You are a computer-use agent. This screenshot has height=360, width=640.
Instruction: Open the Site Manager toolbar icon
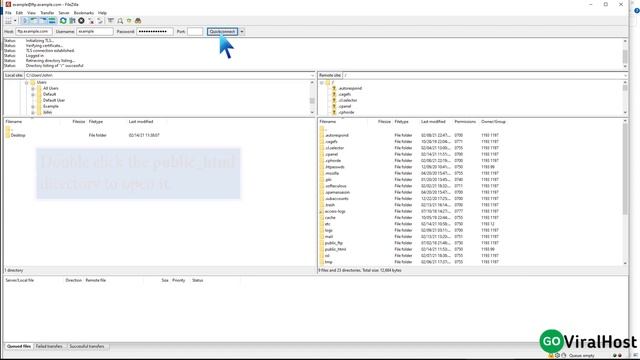8,20
